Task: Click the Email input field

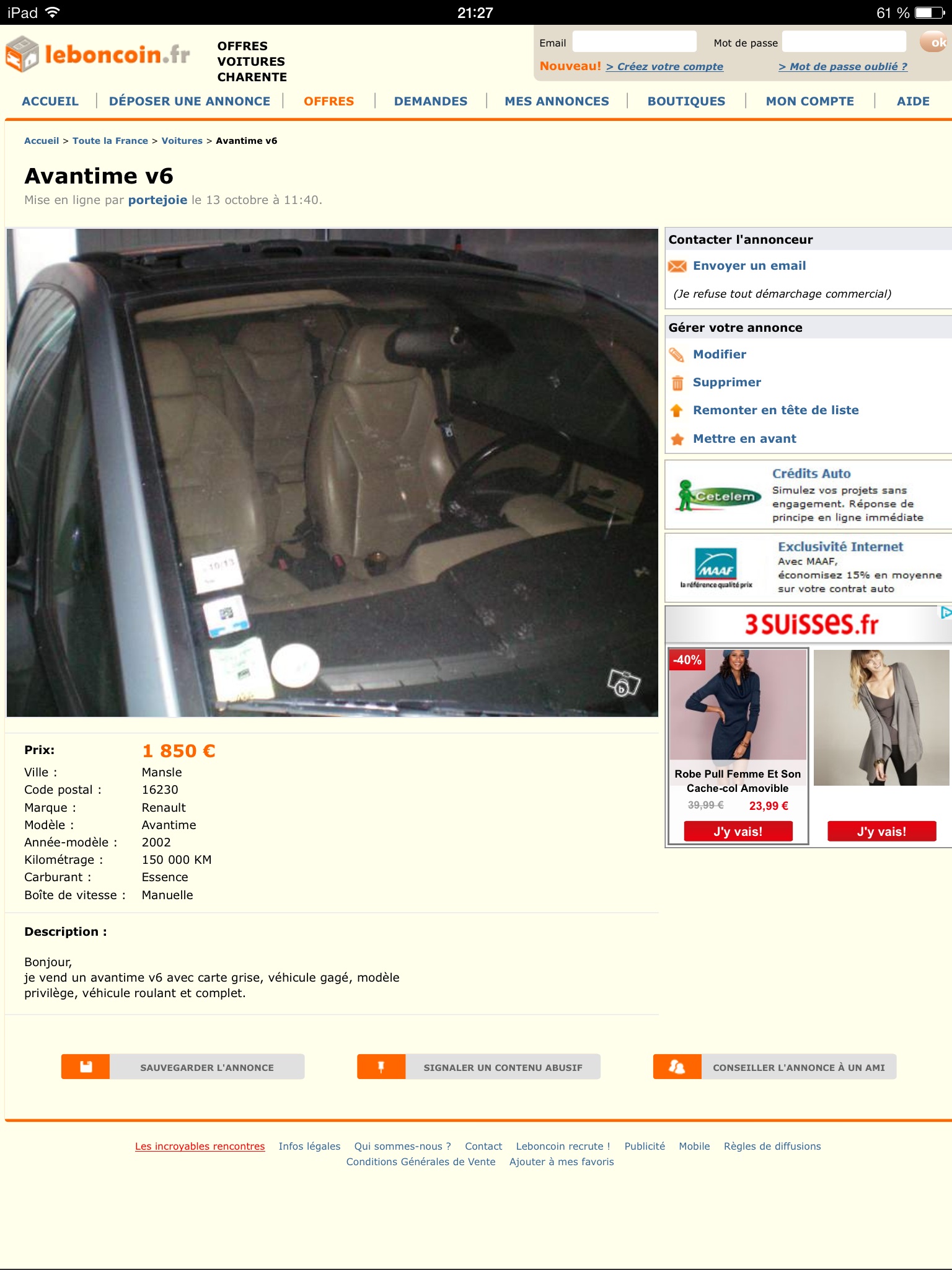Action: (635, 42)
